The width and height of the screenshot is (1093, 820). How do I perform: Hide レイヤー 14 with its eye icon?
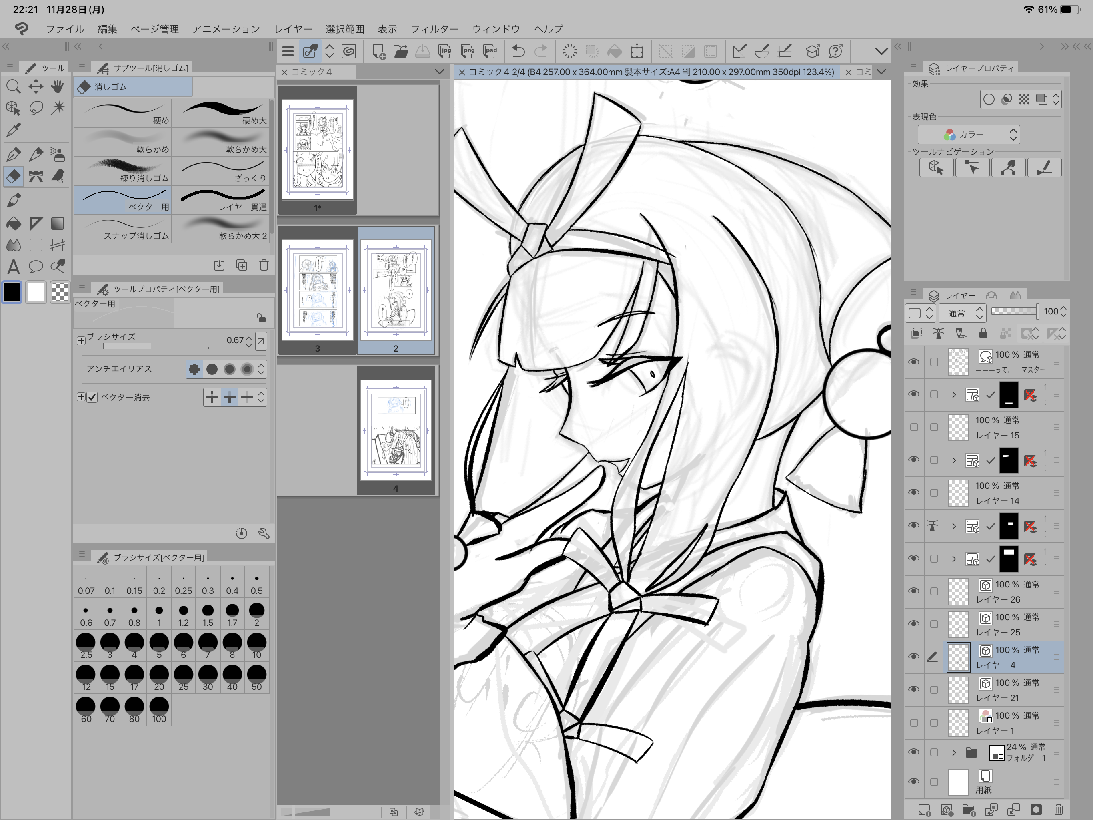tap(913, 492)
